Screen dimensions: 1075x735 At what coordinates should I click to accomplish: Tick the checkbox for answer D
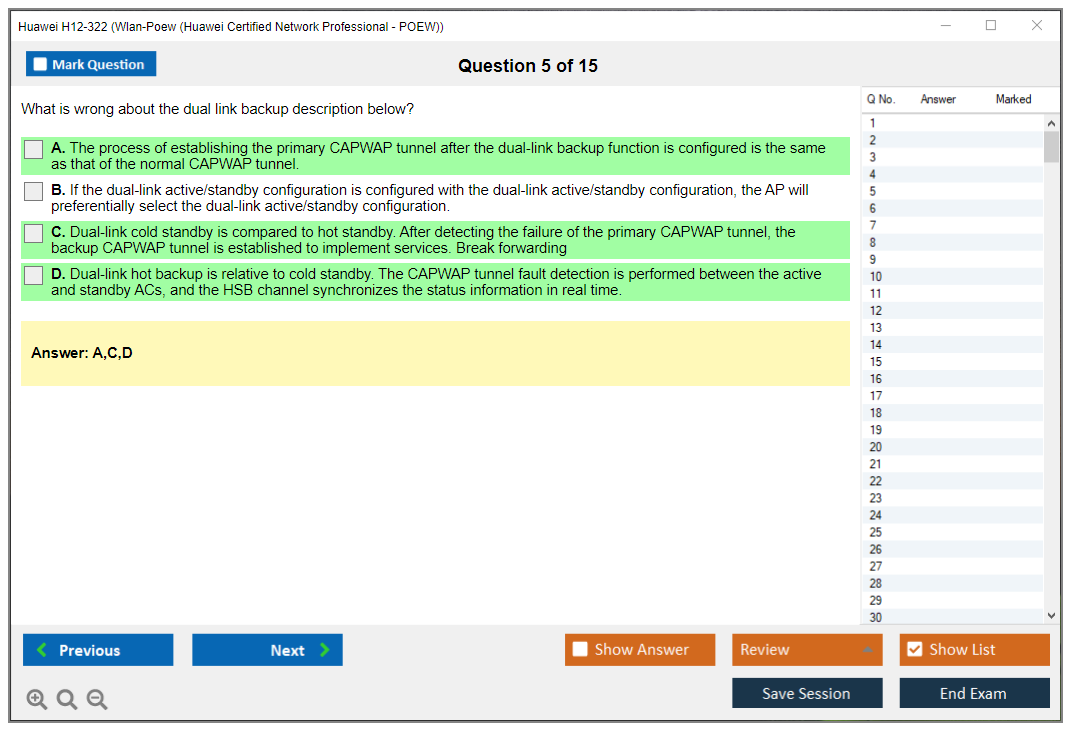pos(34,275)
